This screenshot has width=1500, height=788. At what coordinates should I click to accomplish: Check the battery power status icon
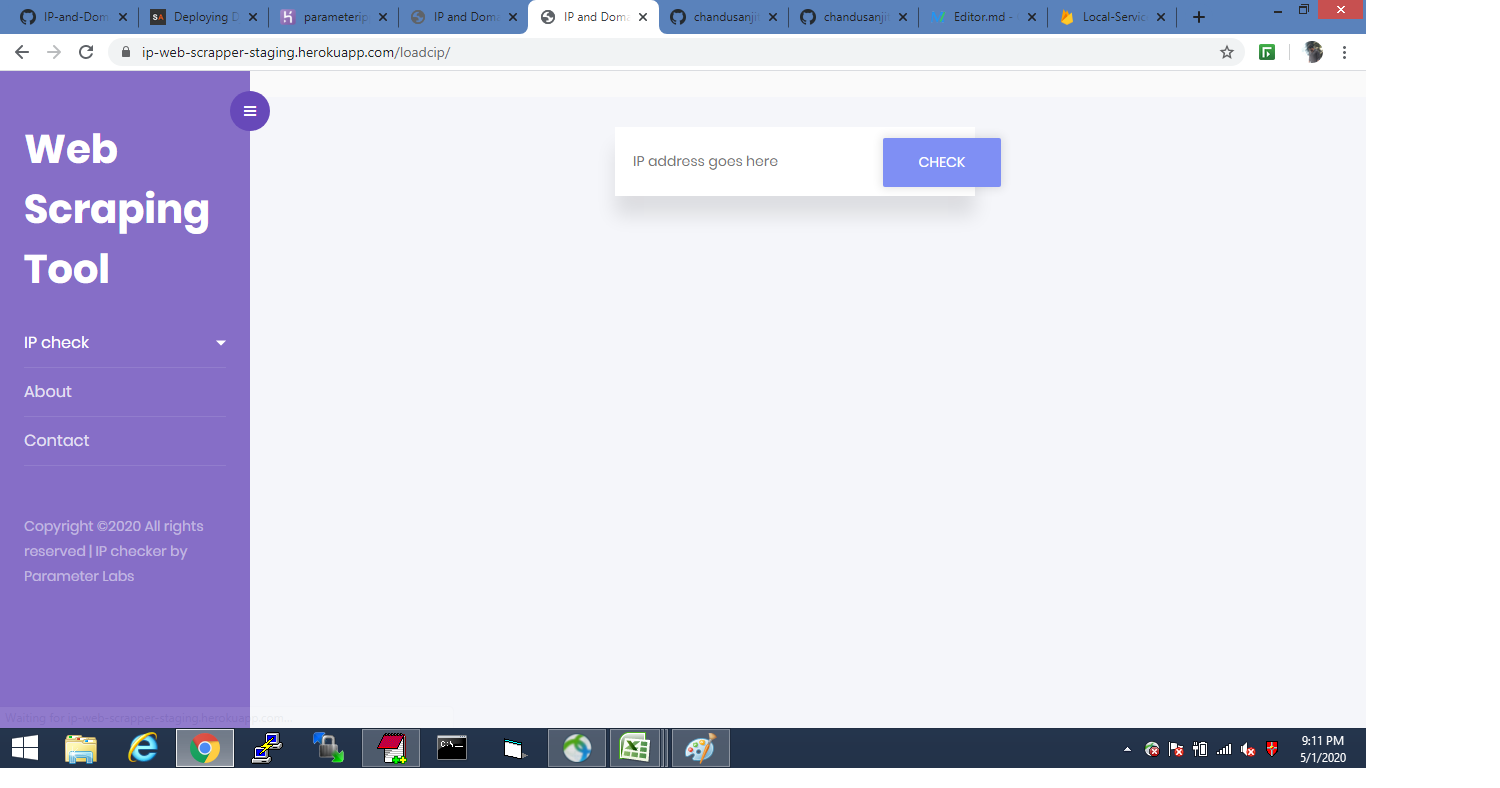coord(1200,749)
